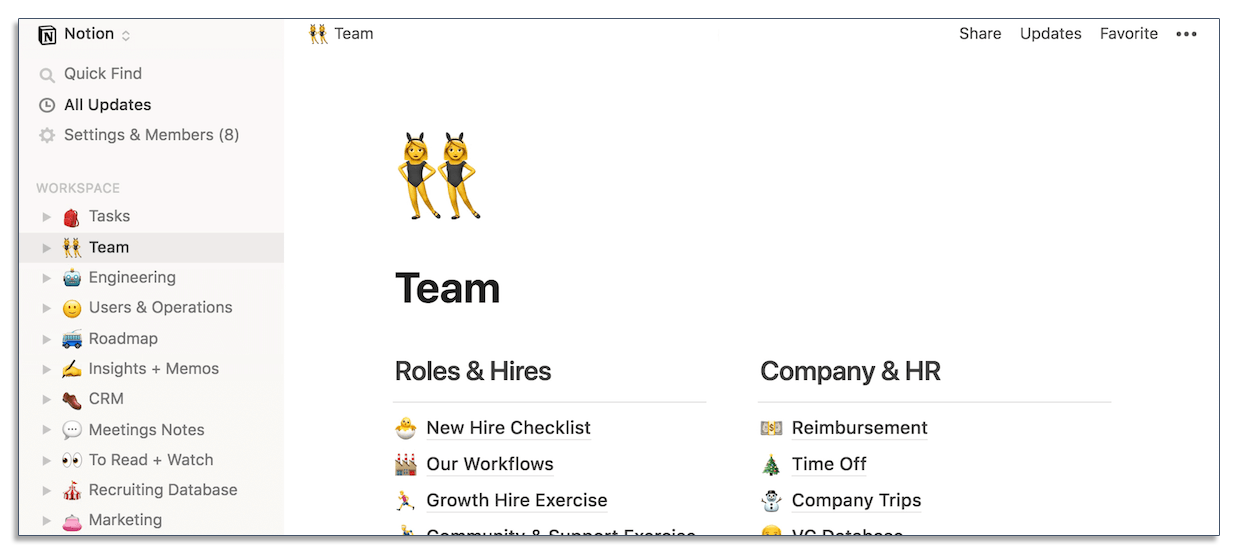Open the three-dot page menu

click(1186, 34)
